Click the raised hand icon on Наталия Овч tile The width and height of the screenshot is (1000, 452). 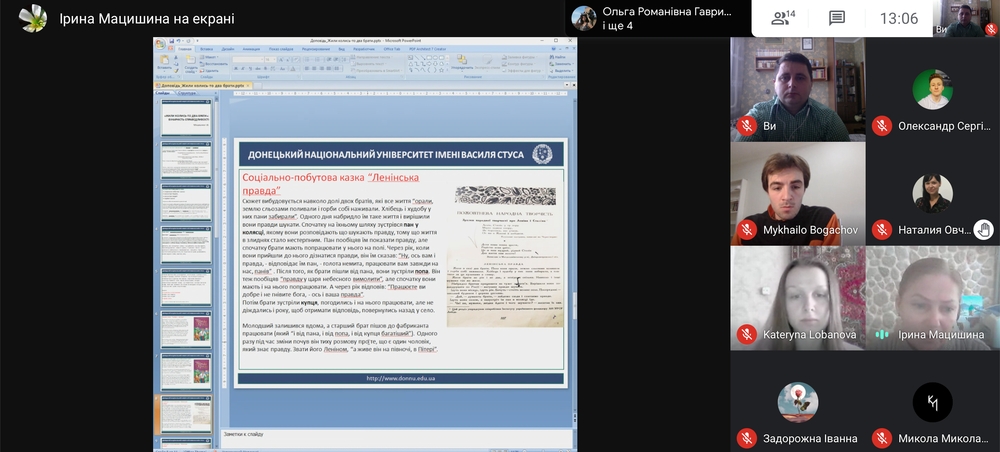pyautogui.click(x=984, y=230)
